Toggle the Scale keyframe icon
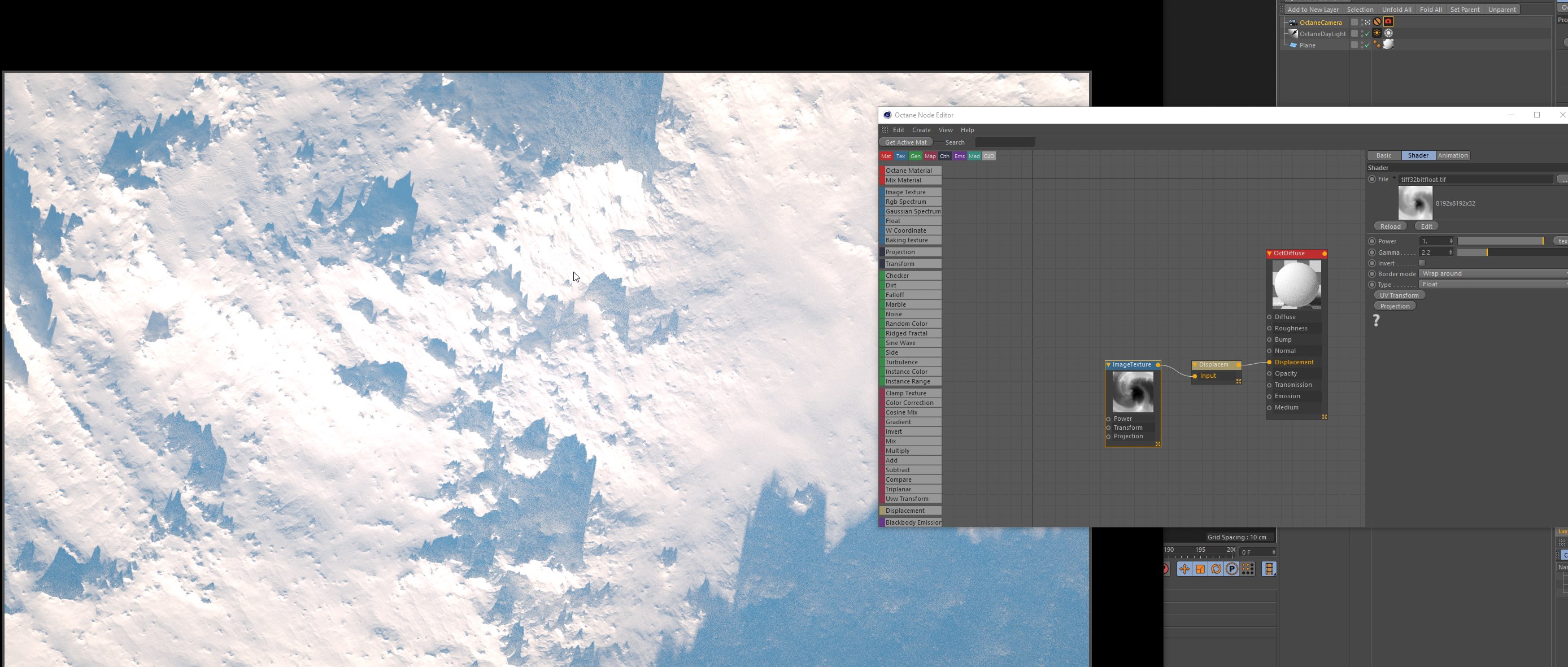 pyautogui.click(x=1200, y=569)
